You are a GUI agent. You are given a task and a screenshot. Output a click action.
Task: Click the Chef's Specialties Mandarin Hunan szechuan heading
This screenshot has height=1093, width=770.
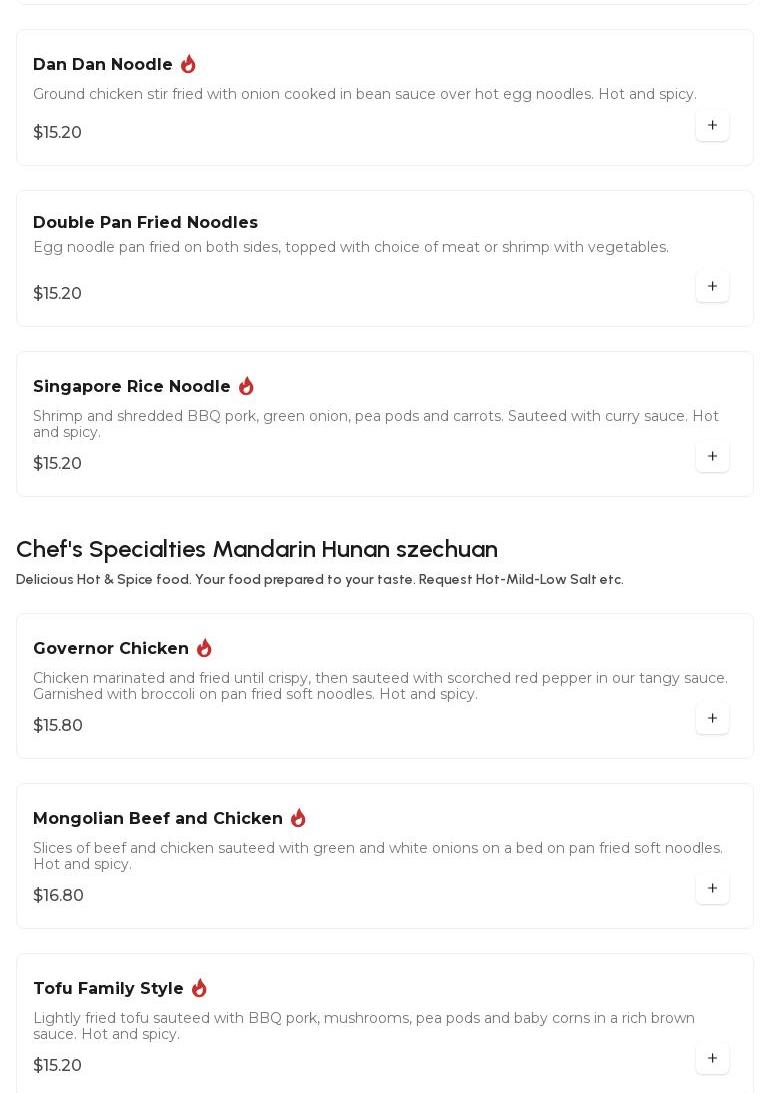pyautogui.click(x=257, y=549)
